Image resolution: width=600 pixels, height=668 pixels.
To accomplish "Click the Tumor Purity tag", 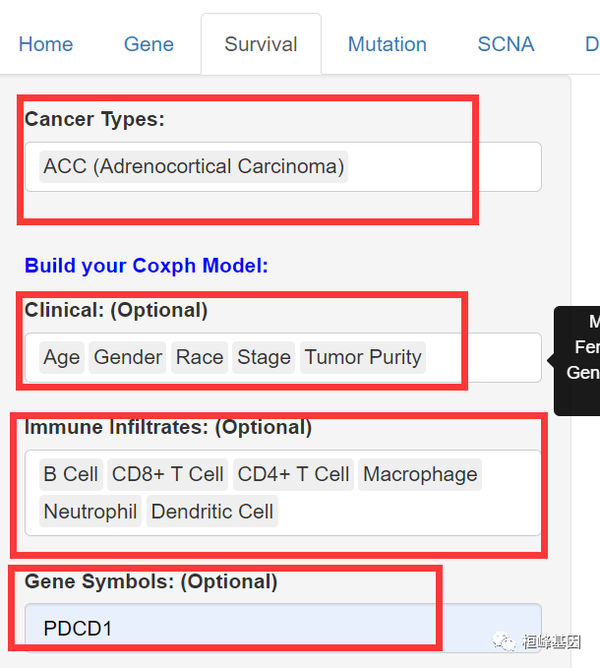I will click(x=363, y=357).
